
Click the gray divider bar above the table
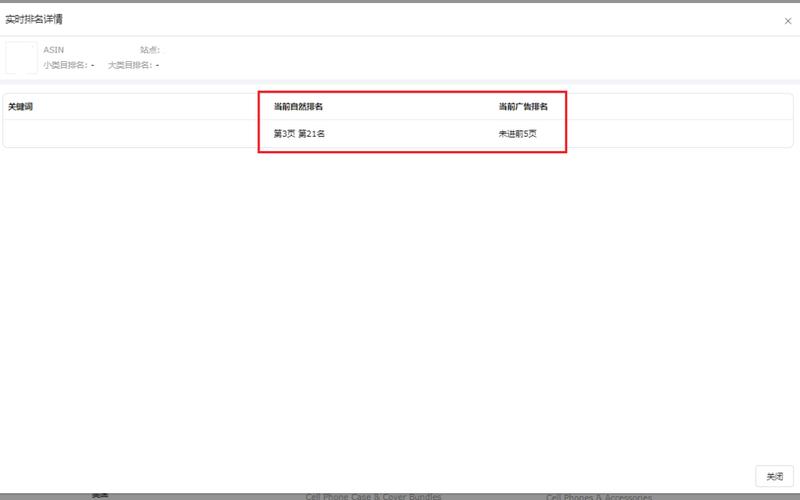(400, 82)
